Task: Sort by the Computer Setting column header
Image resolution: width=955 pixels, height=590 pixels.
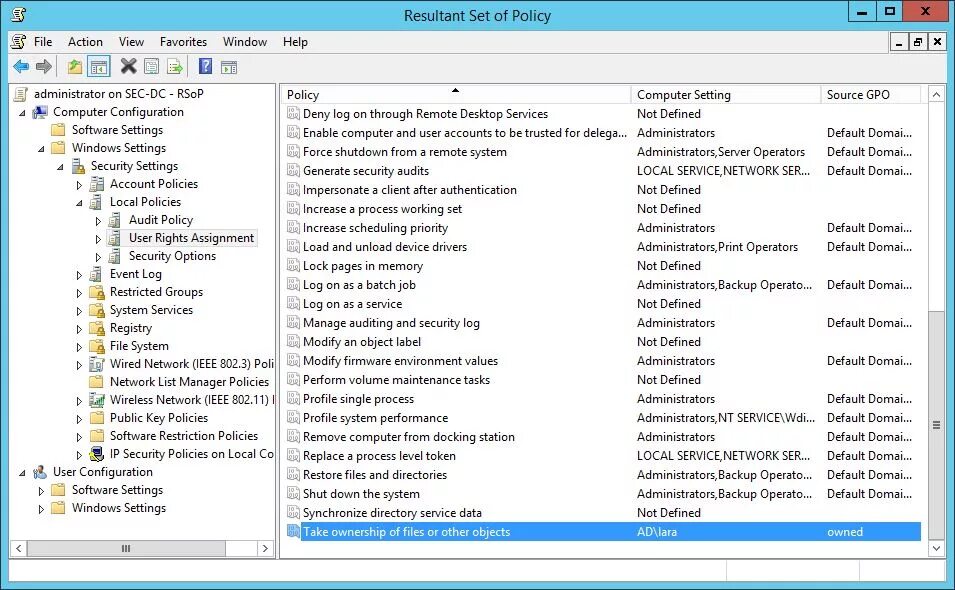Action: pos(726,94)
